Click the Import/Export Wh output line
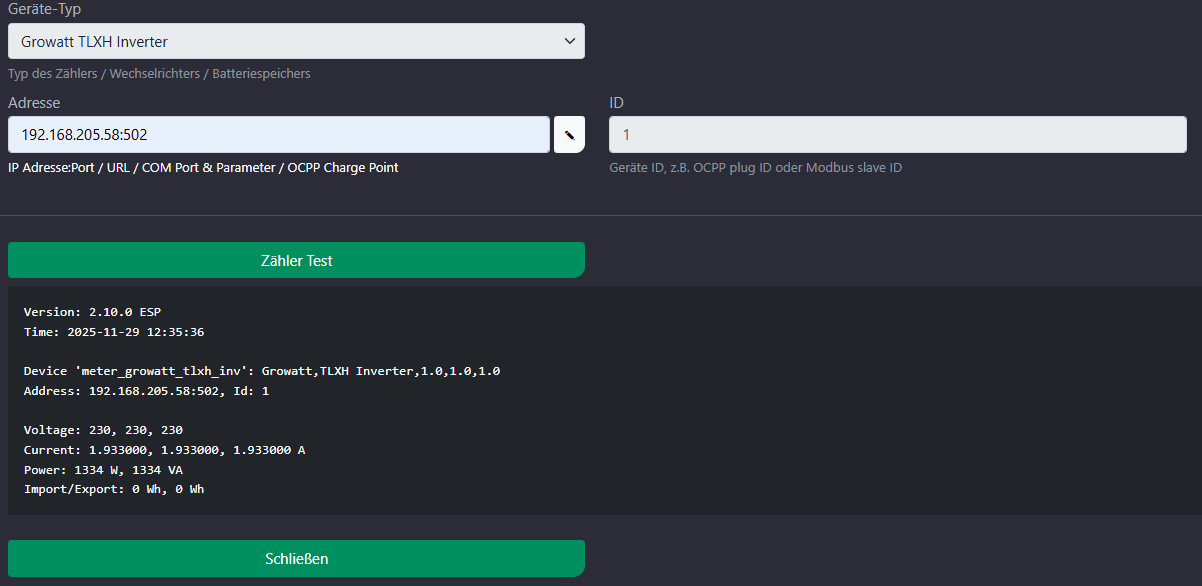Viewport: 1202px width, 586px height. click(x=114, y=489)
